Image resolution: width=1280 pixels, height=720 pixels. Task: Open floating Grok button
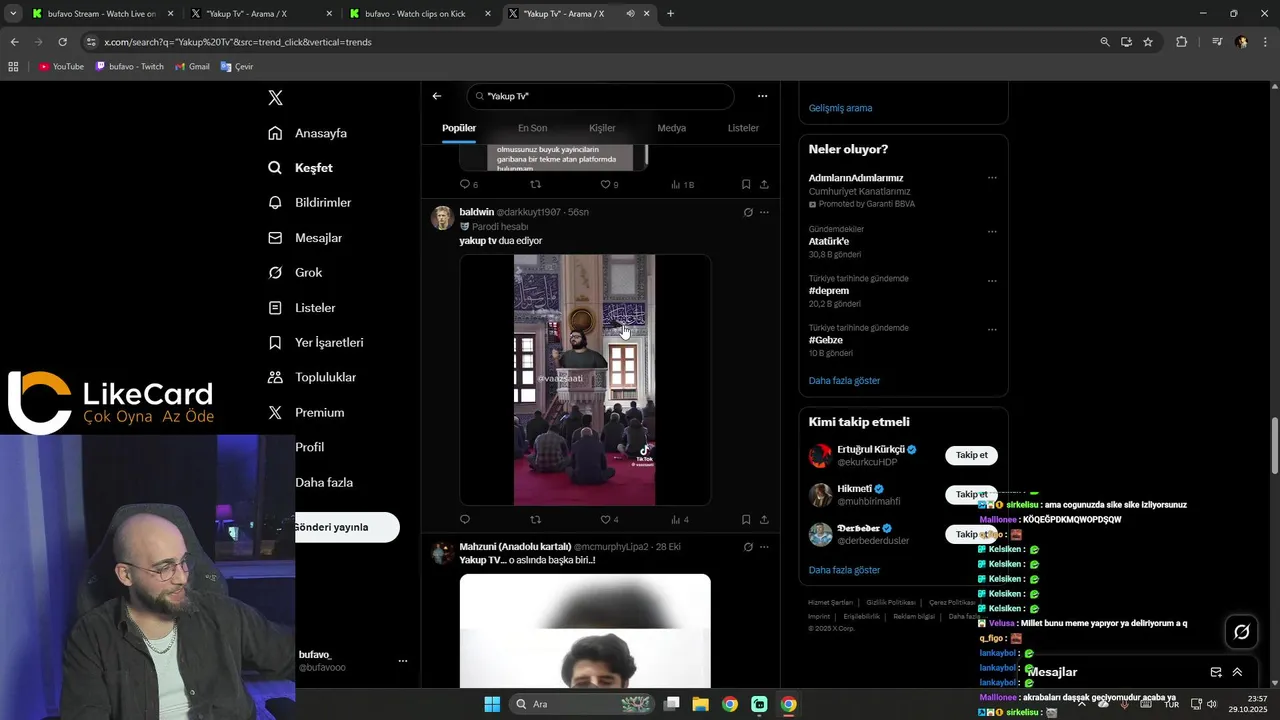point(1242,632)
